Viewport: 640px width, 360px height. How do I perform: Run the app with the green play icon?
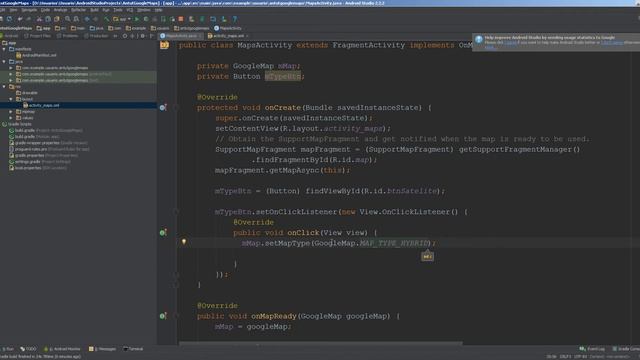137,19
